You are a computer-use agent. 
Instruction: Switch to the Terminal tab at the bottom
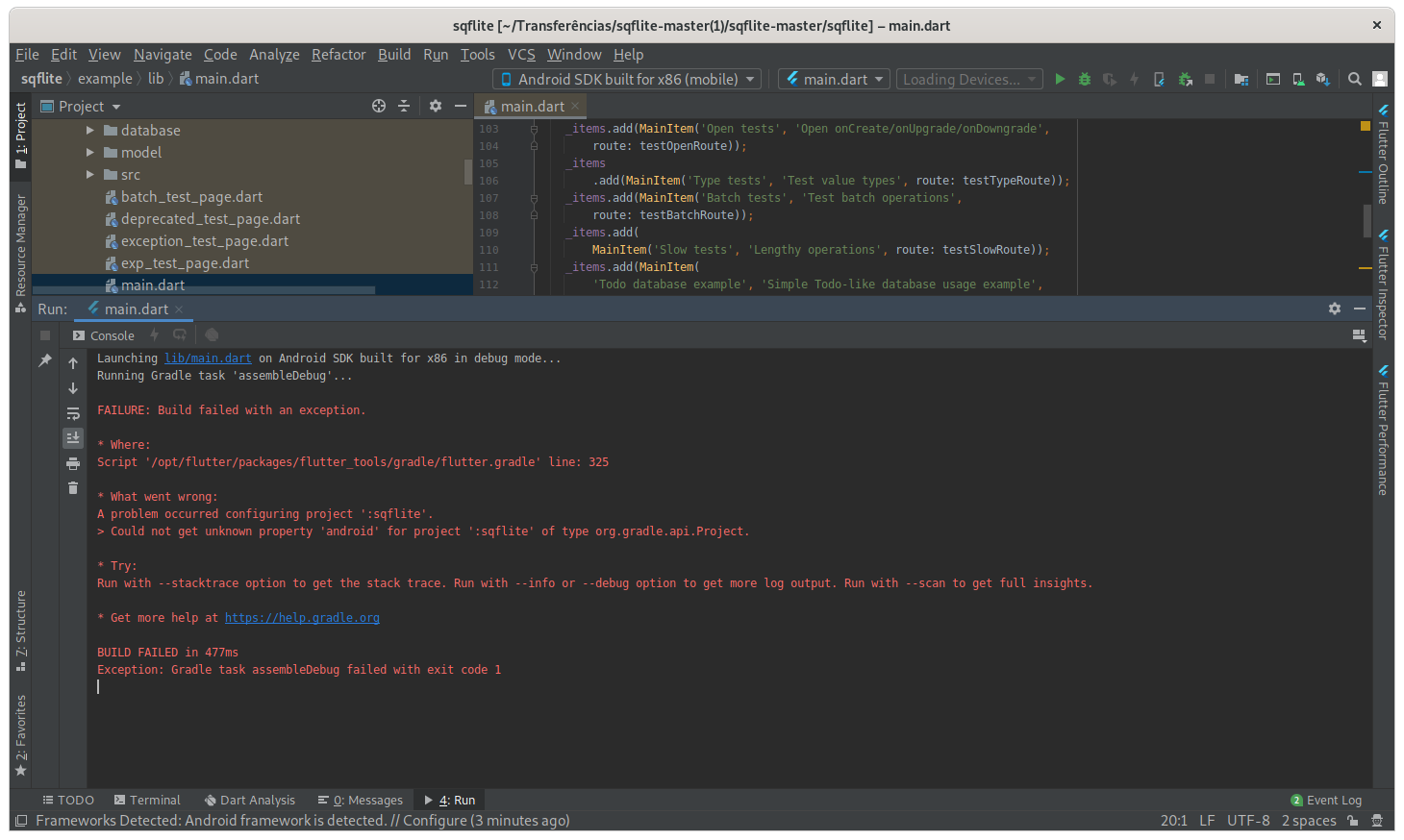click(x=147, y=800)
